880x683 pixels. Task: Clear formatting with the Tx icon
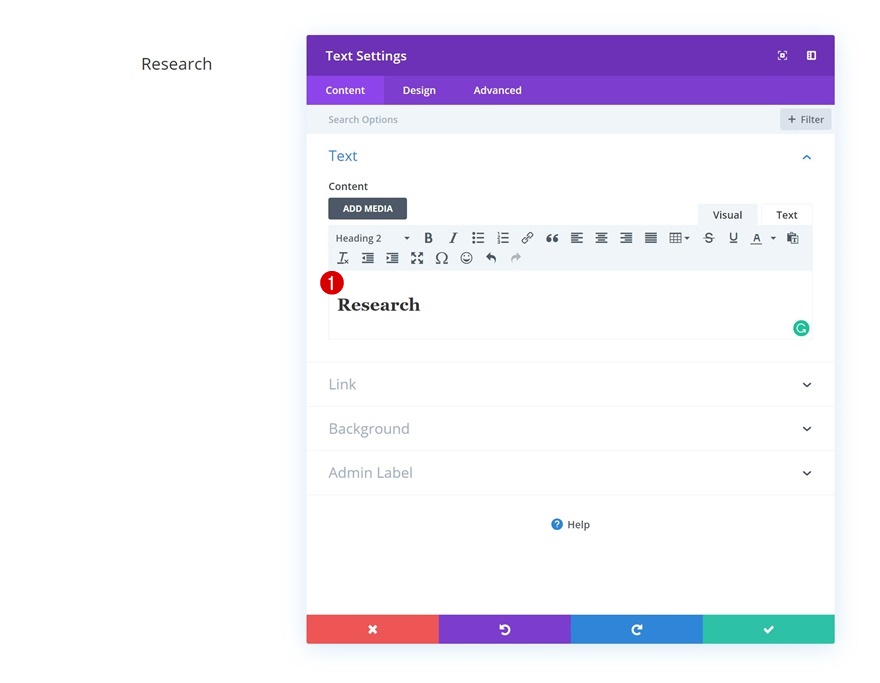(343, 258)
